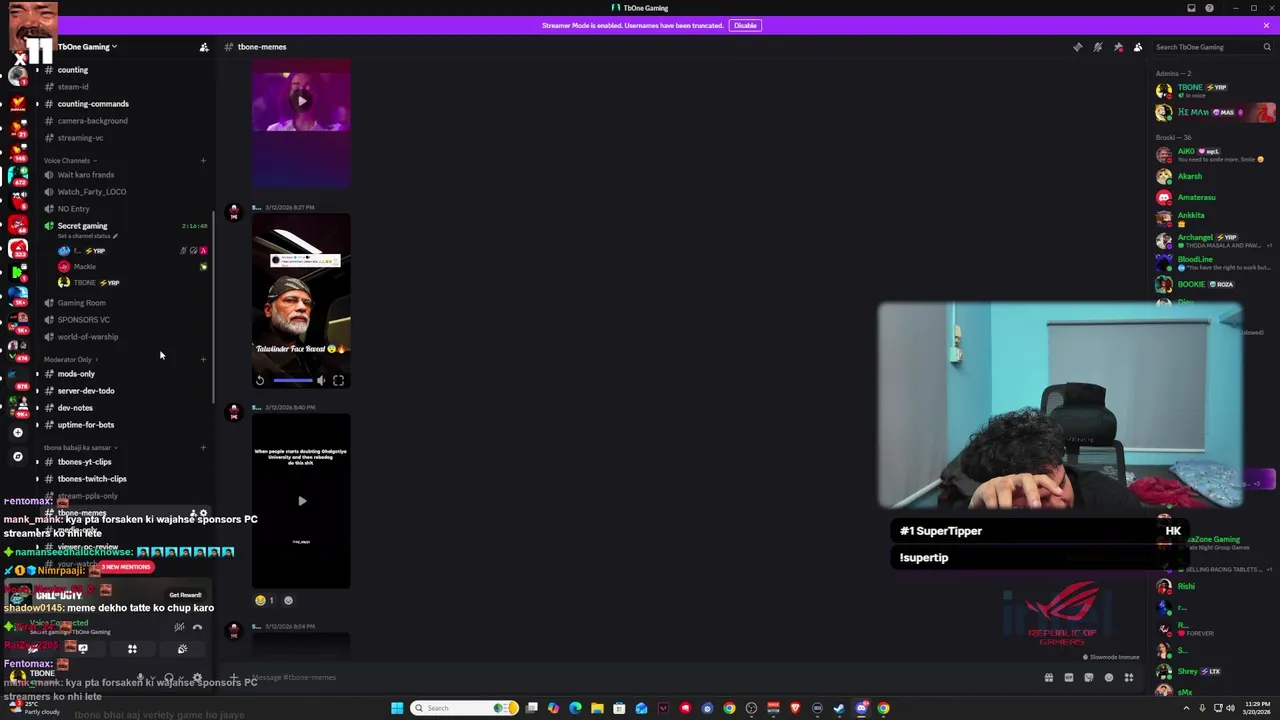Open the Discord inbox icon in title bar
This screenshot has width=1280, height=720.
1191,8
